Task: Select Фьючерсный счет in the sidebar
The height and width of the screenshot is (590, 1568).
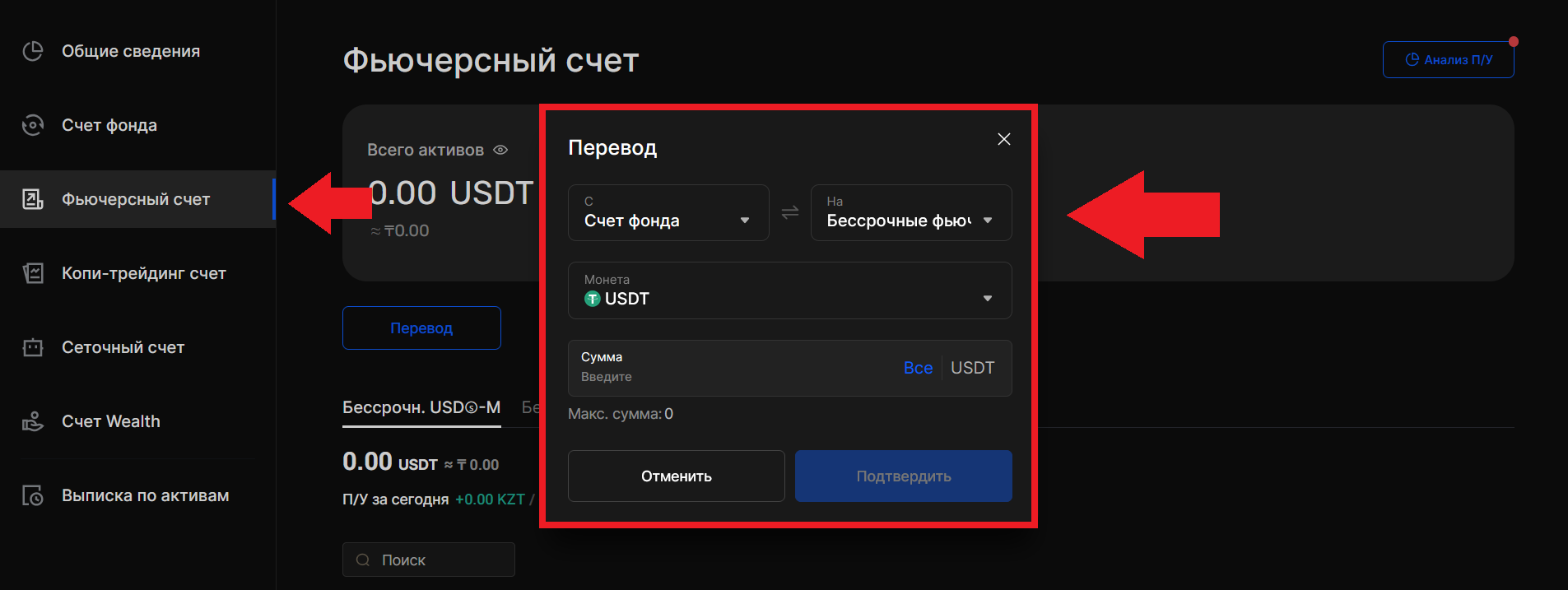Action: coord(137,199)
